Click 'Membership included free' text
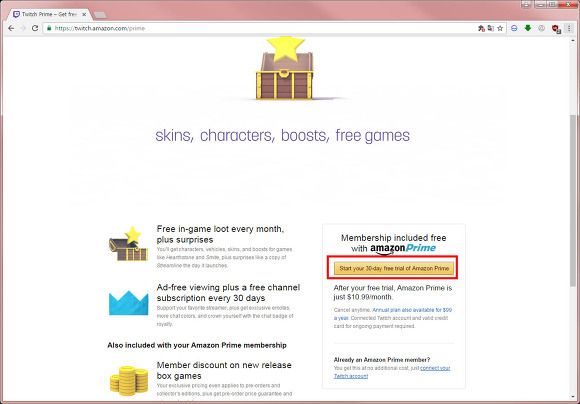580x404 pixels. click(394, 238)
